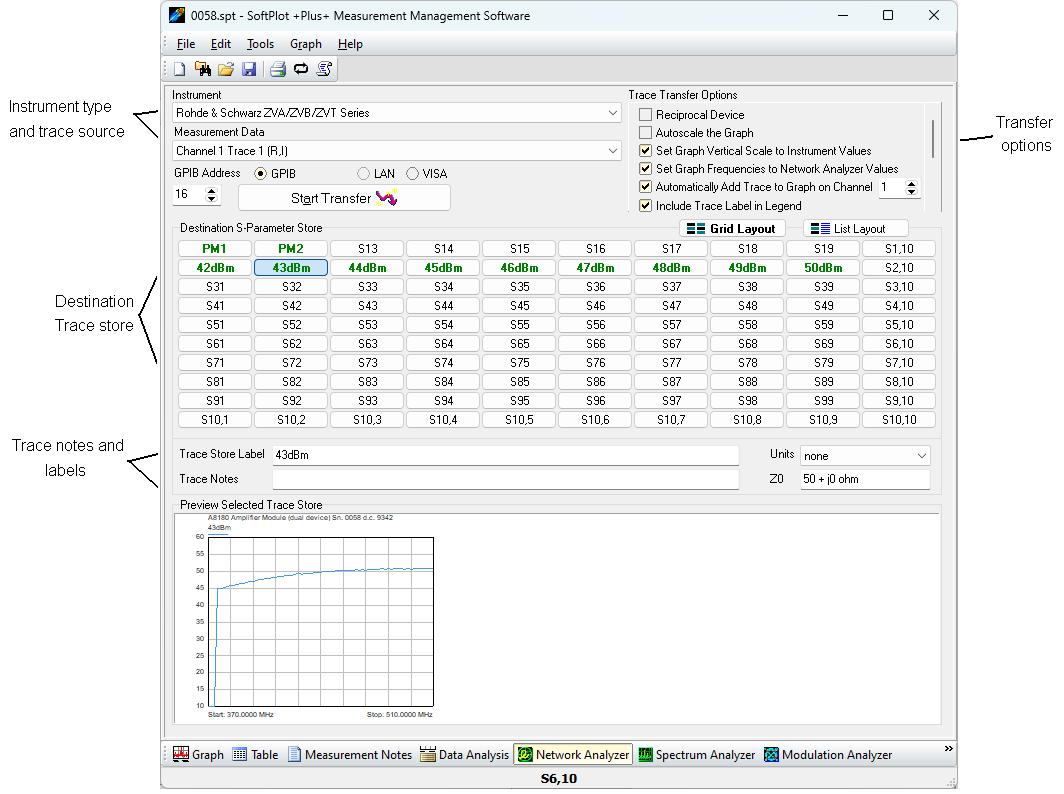Click the Open folder toolbar icon
The height and width of the screenshot is (794, 1064).
[226, 69]
